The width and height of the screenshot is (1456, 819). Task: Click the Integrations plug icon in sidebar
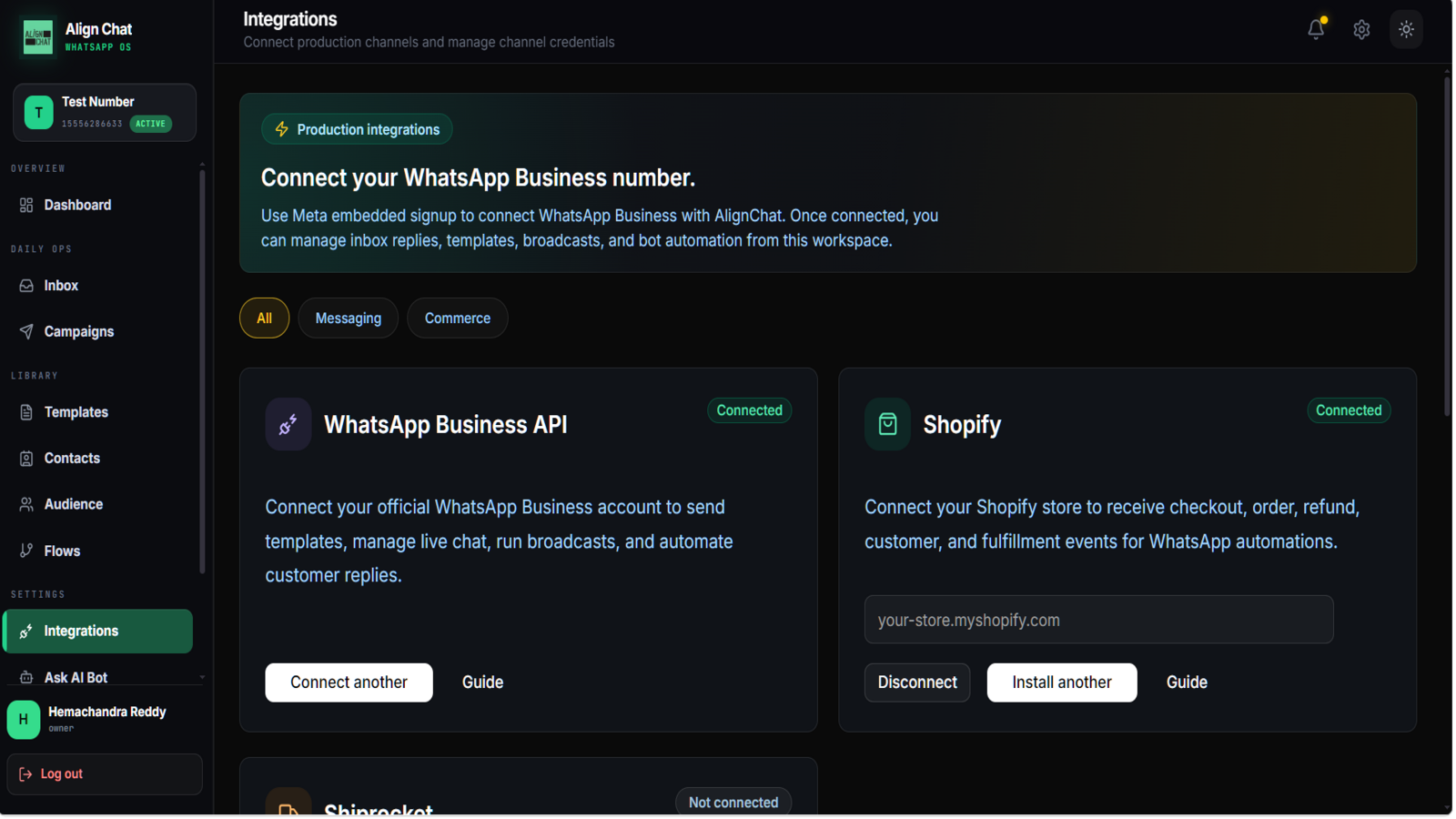26,632
